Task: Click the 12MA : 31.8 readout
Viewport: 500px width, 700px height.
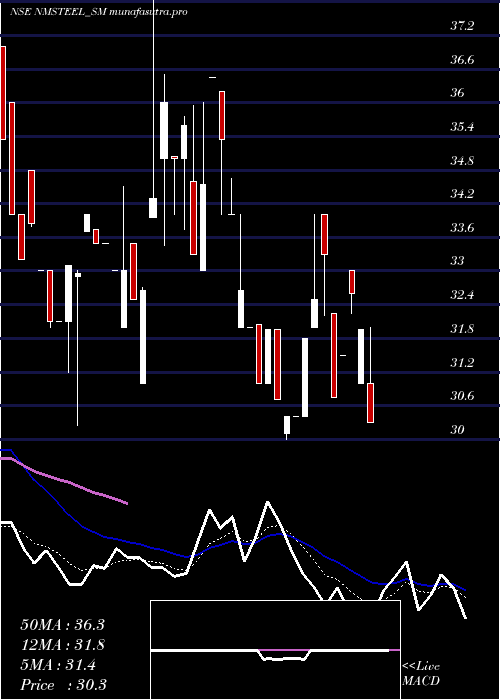Action: [62, 645]
